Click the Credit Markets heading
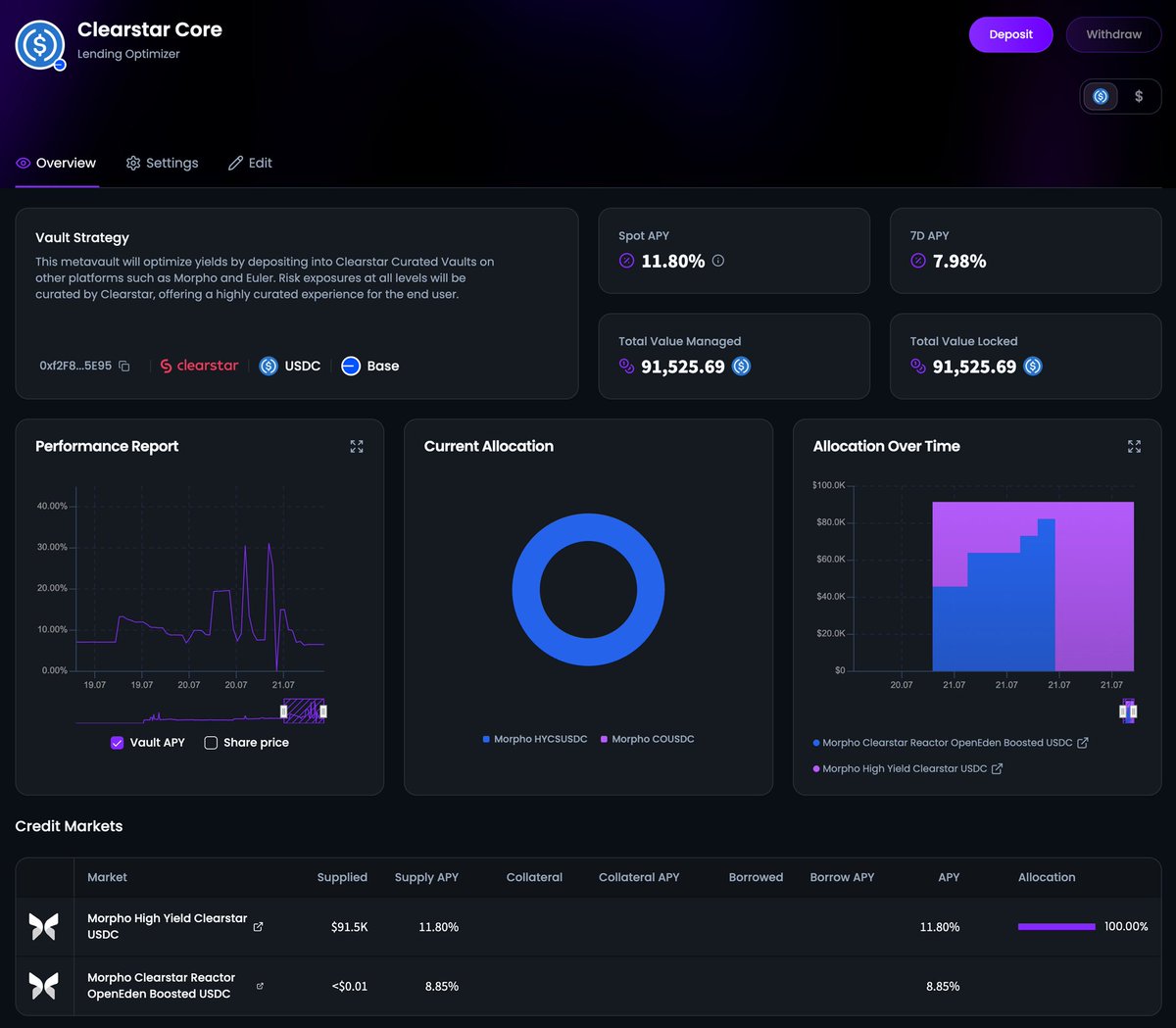The image size is (1176, 1028). coord(69,826)
